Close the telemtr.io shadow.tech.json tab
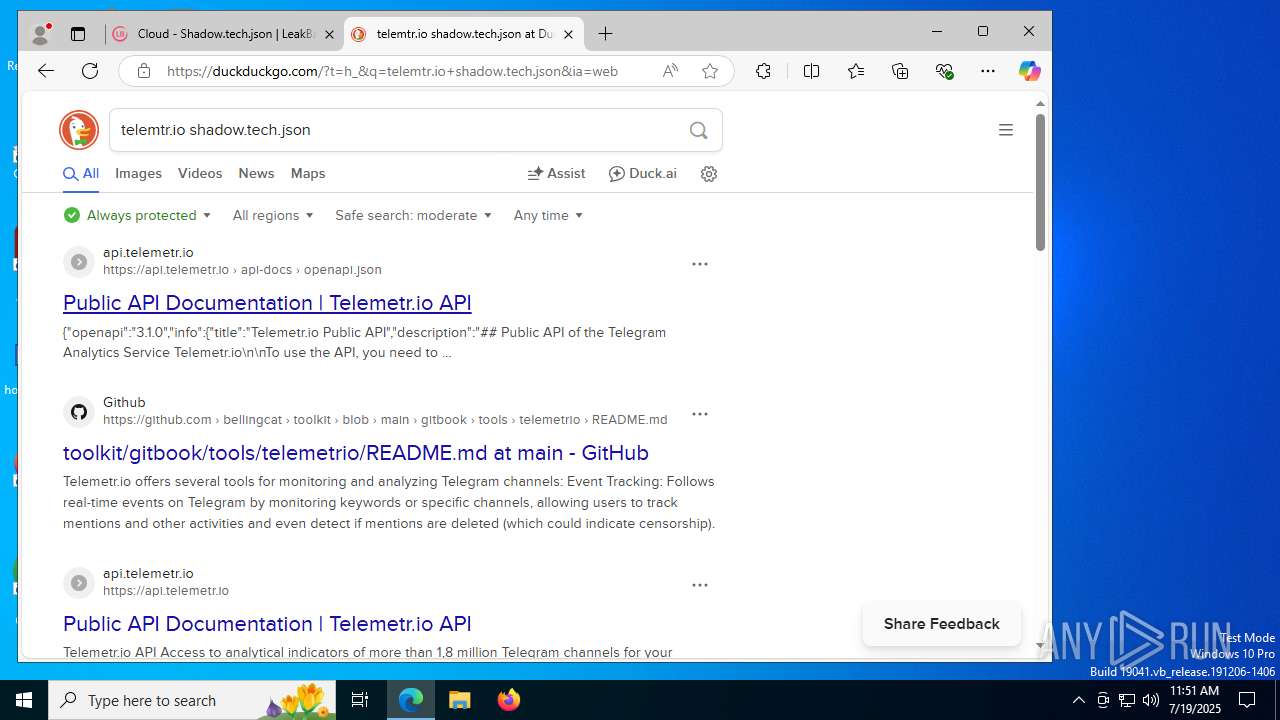The width and height of the screenshot is (1280, 720). [x=568, y=34]
